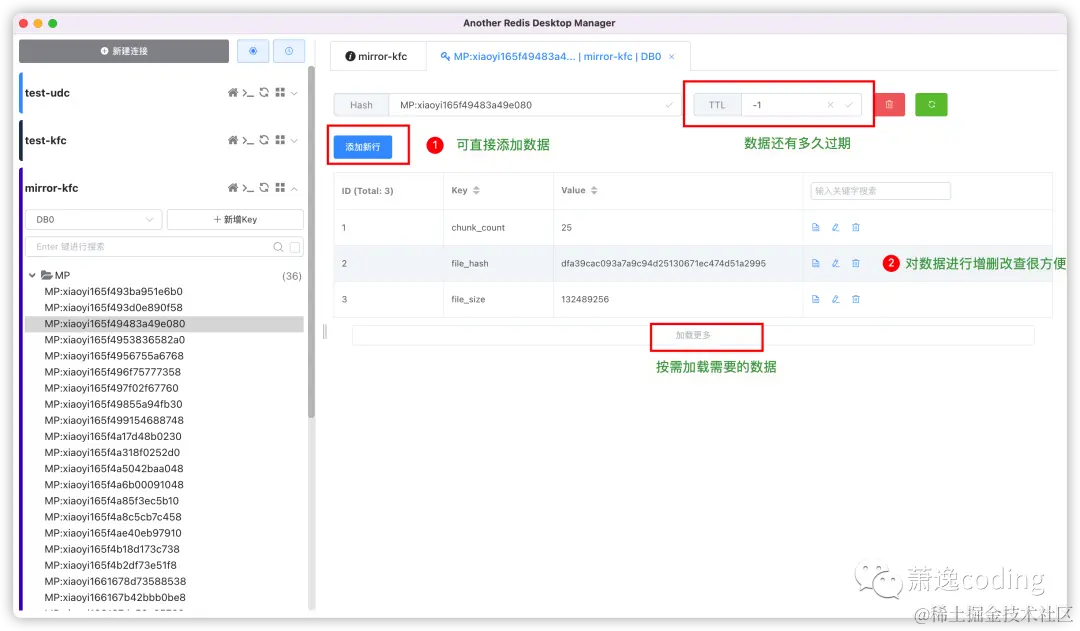The height and width of the screenshot is (631, 1080).
Task: Click the settings button beside 新建连接
Action: click(253, 51)
